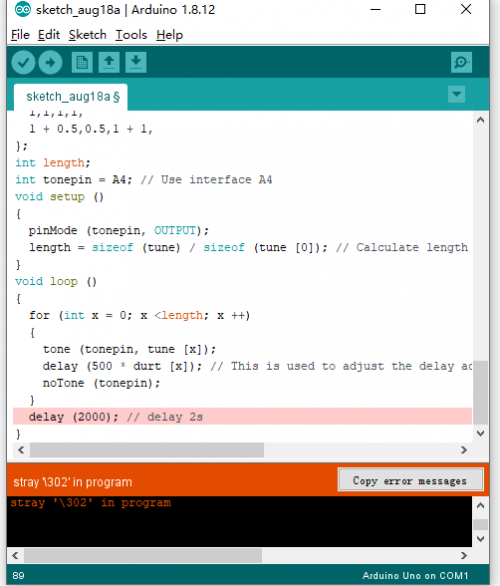The height and width of the screenshot is (586, 500).
Task: Click the 'for (int x = 0' line
Action: pos(139,315)
